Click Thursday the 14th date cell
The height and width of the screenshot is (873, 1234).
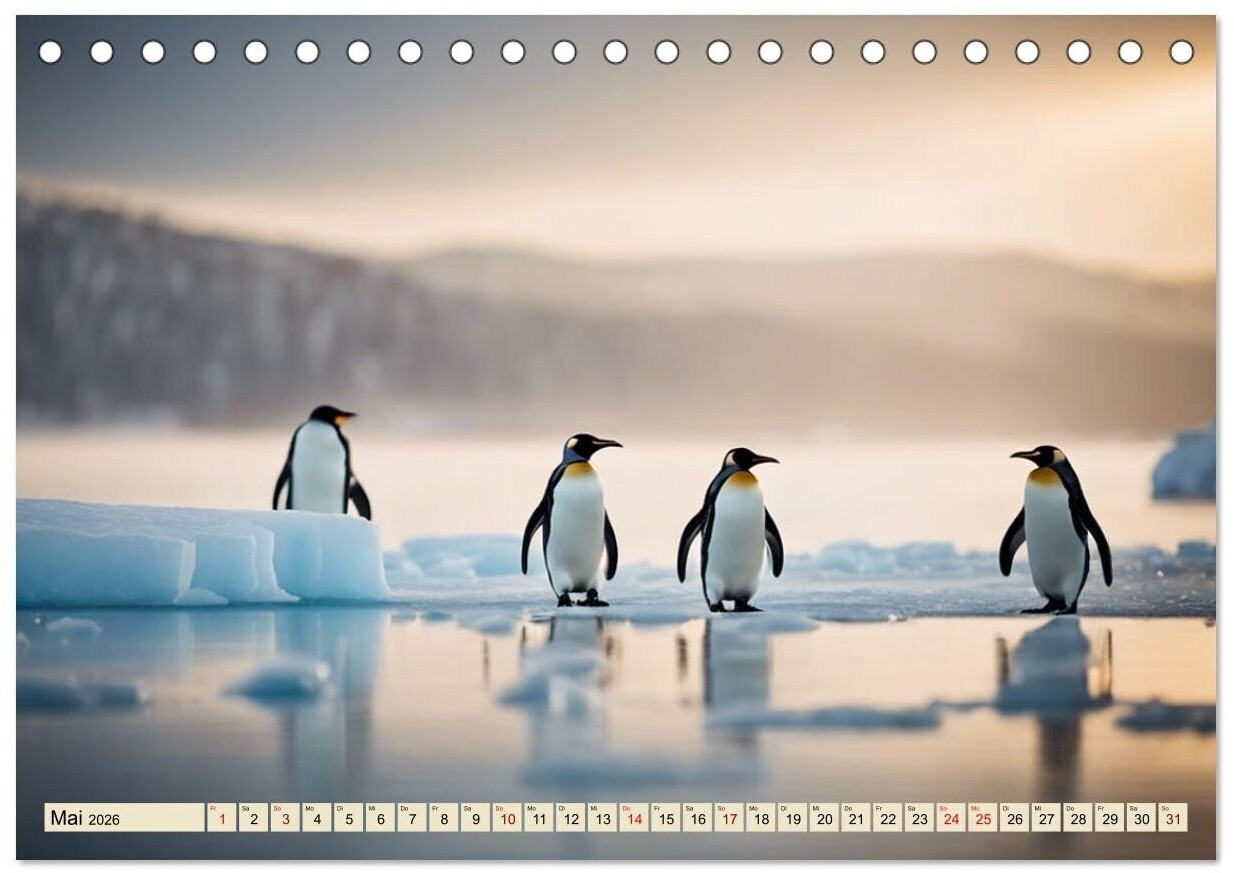634,818
